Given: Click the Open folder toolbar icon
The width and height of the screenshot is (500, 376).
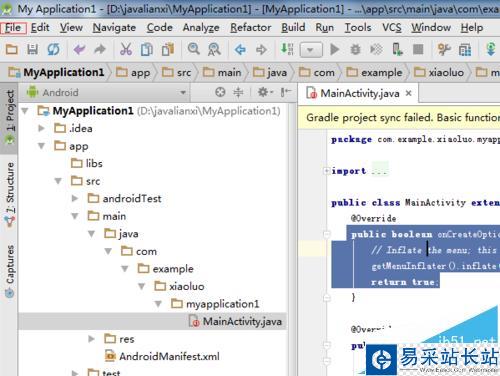Looking at the screenshot, I should click(12, 49).
